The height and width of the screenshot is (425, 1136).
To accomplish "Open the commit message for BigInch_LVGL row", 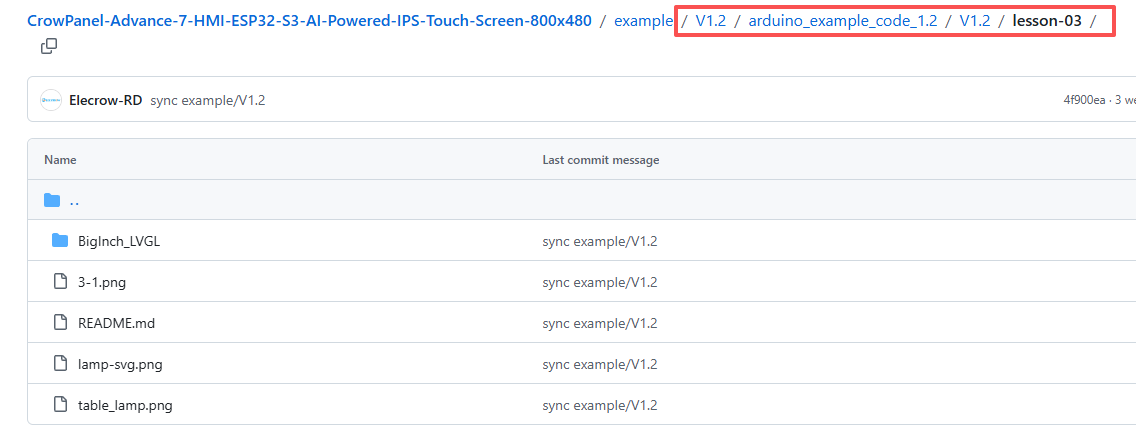I will tap(600, 241).
